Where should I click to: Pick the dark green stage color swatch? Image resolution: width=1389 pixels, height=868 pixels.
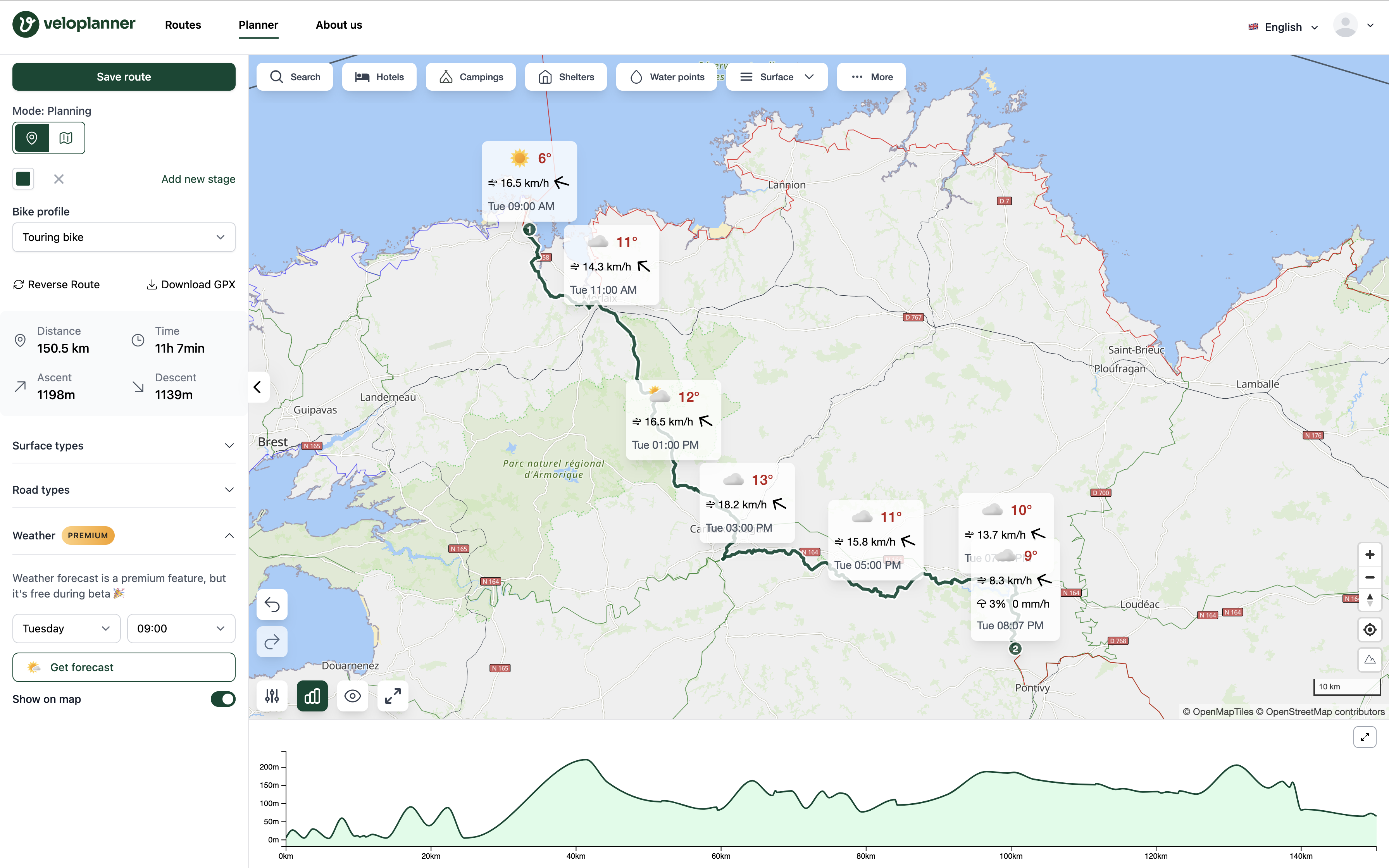point(24,179)
